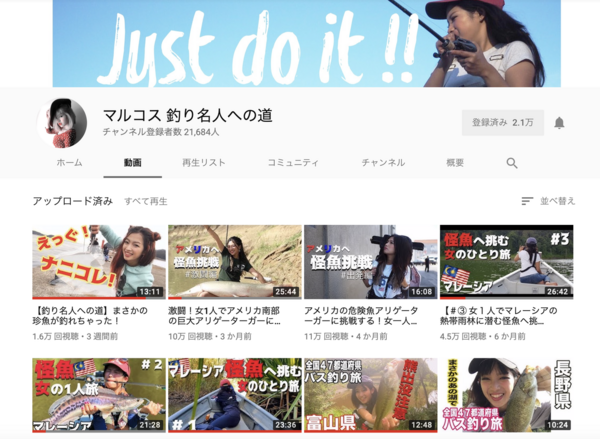This screenshot has height=439, width=600.
Task: Go to the コミュニティ tab
Action: (x=293, y=163)
